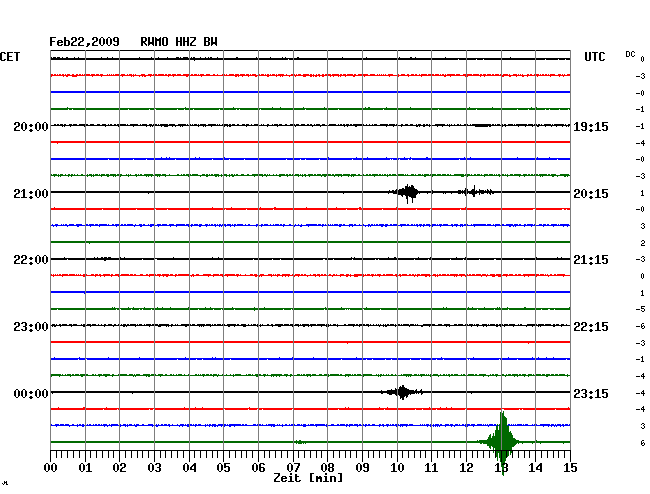The image size is (650, 494).
Task: Click the 09 minute axis label
Action: (362, 467)
